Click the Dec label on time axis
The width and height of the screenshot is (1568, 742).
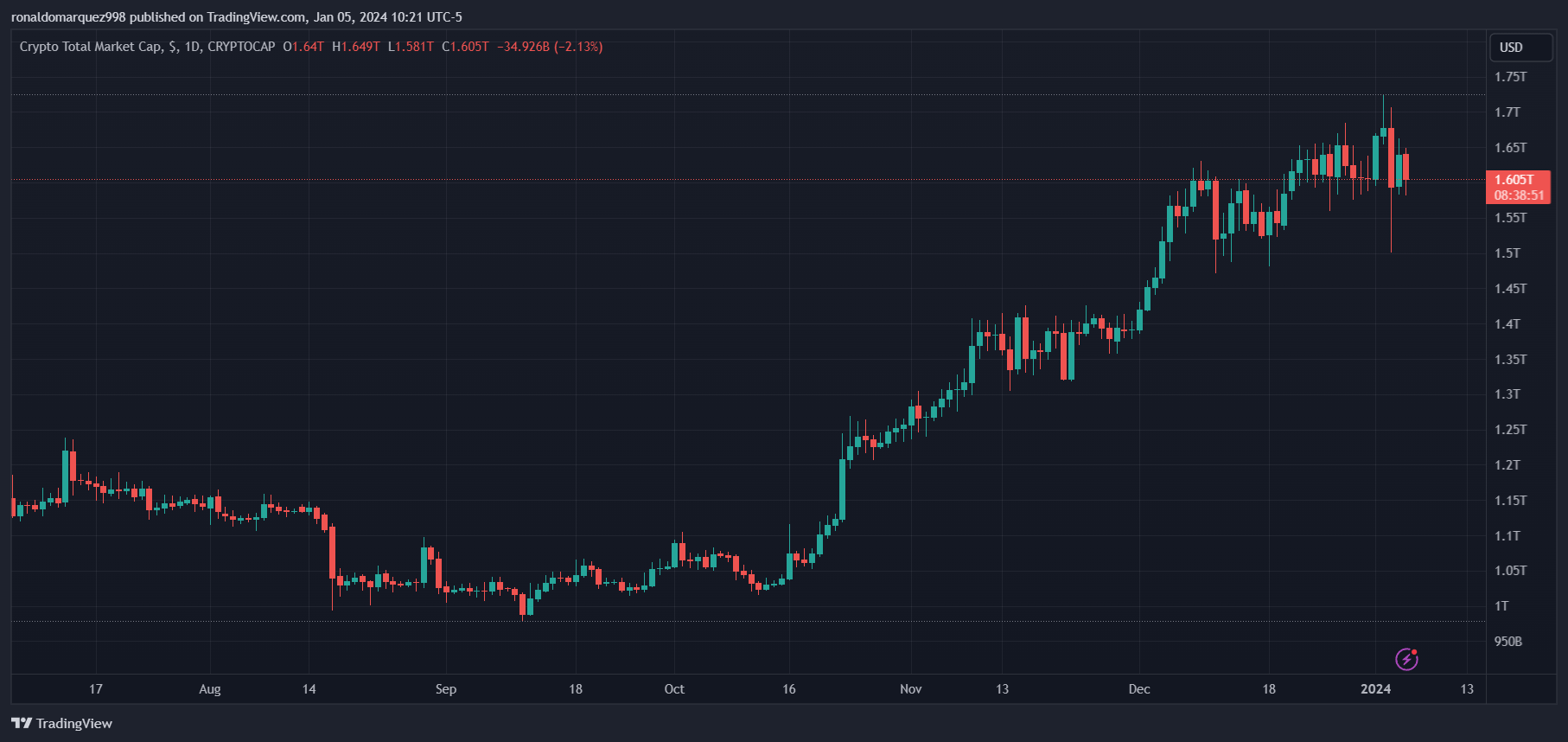1139,689
